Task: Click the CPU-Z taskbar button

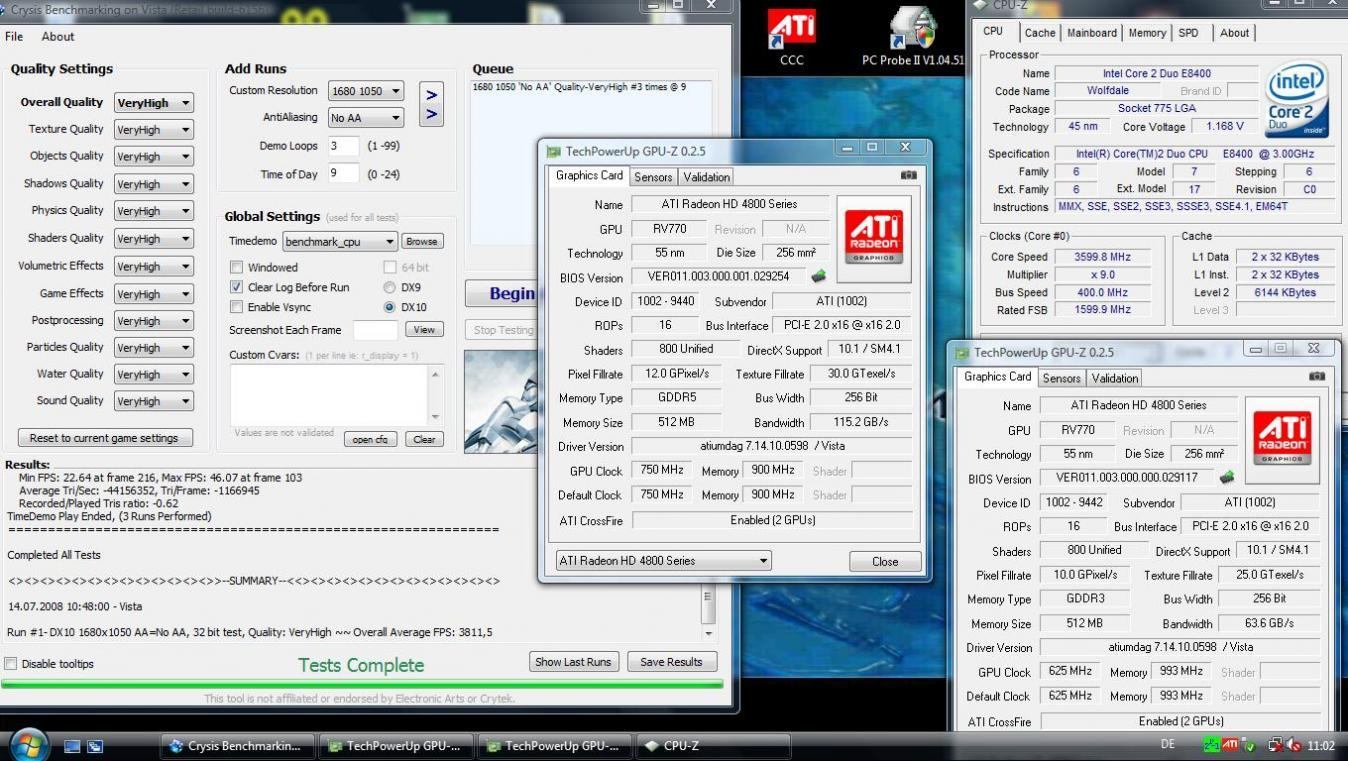Action: (x=713, y=746)
